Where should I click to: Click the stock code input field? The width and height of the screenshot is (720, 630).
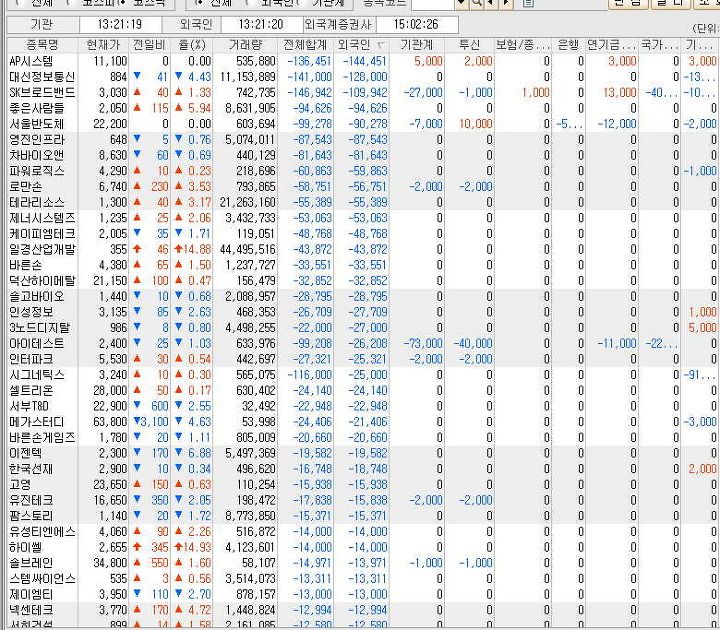[x=433, y=3]
